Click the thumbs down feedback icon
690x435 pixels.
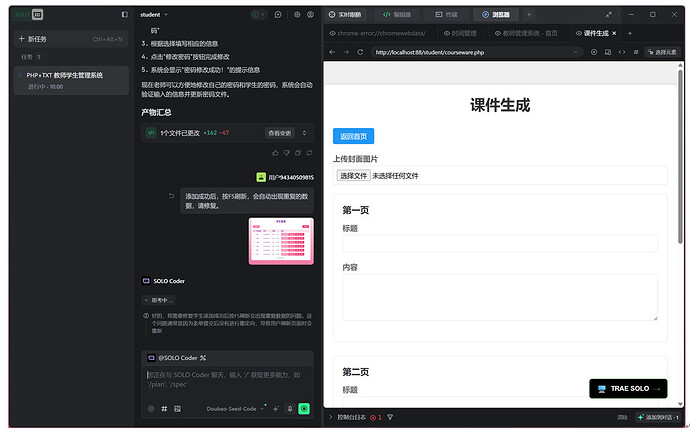coord(286,153)
